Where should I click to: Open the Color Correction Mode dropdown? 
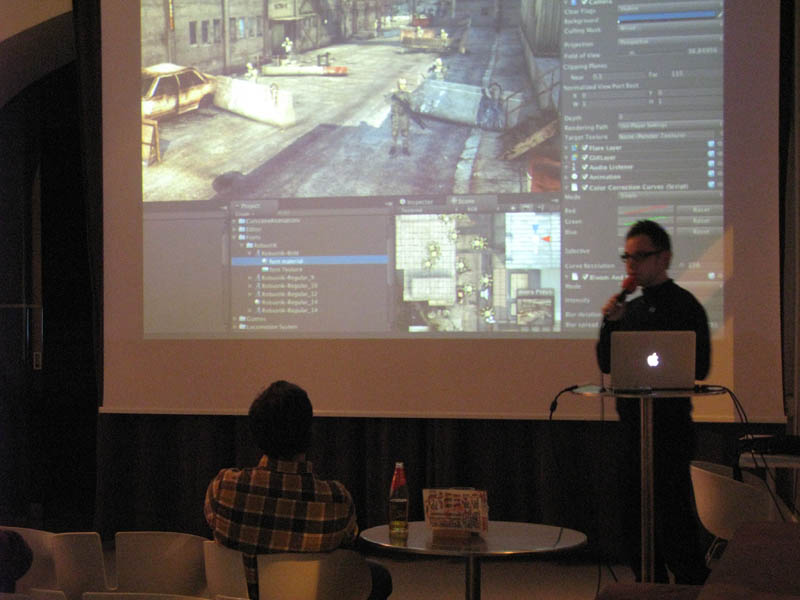click(x=669, y=195)
